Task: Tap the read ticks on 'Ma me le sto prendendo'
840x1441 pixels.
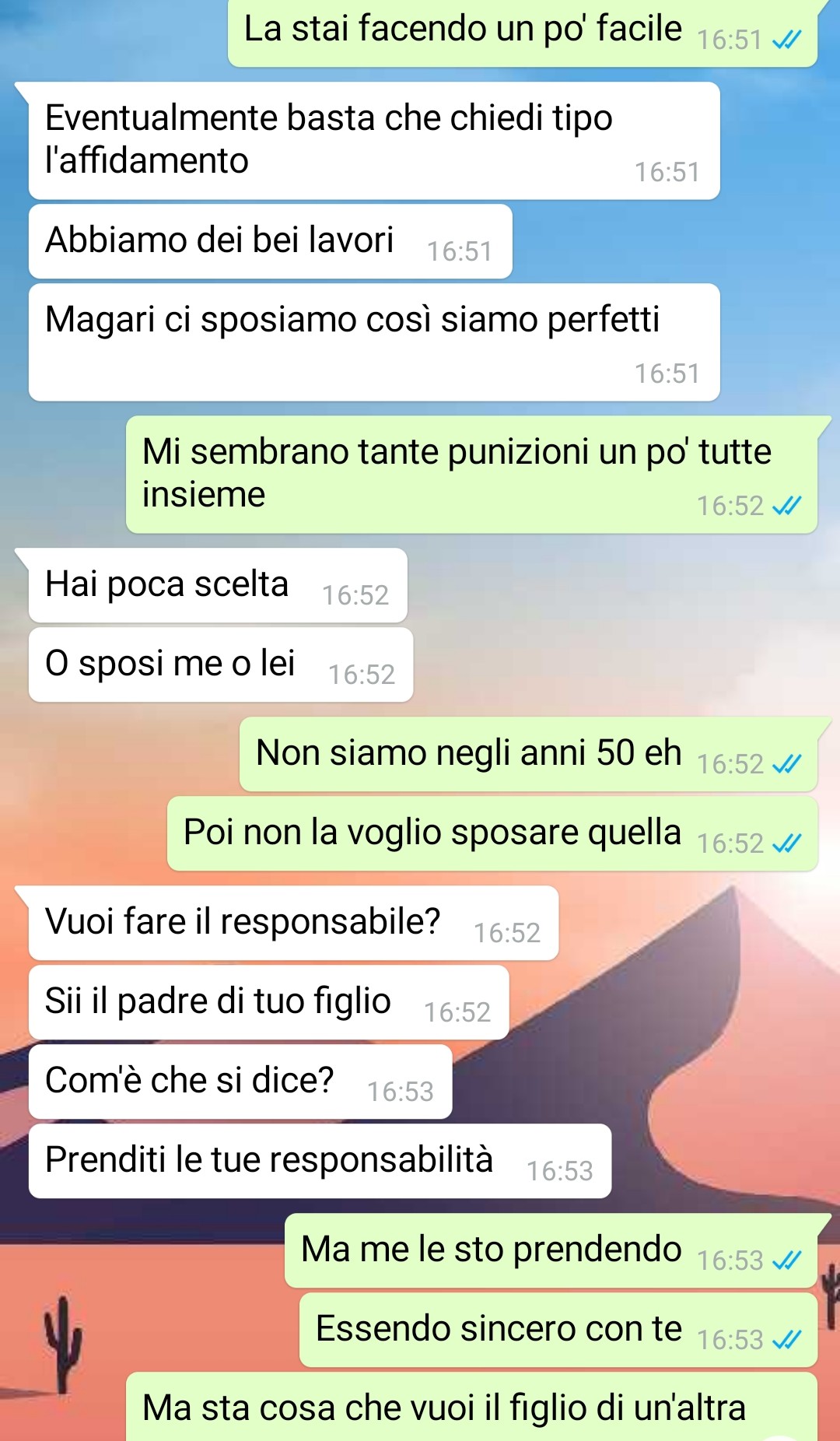Action: (x=786, y=1260)
